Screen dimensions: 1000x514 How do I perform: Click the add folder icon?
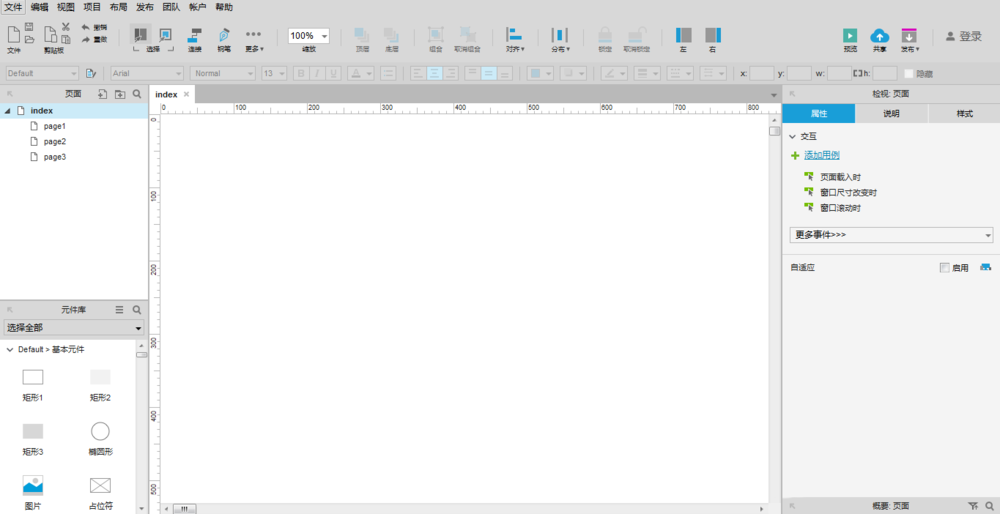tap(120, 94)
